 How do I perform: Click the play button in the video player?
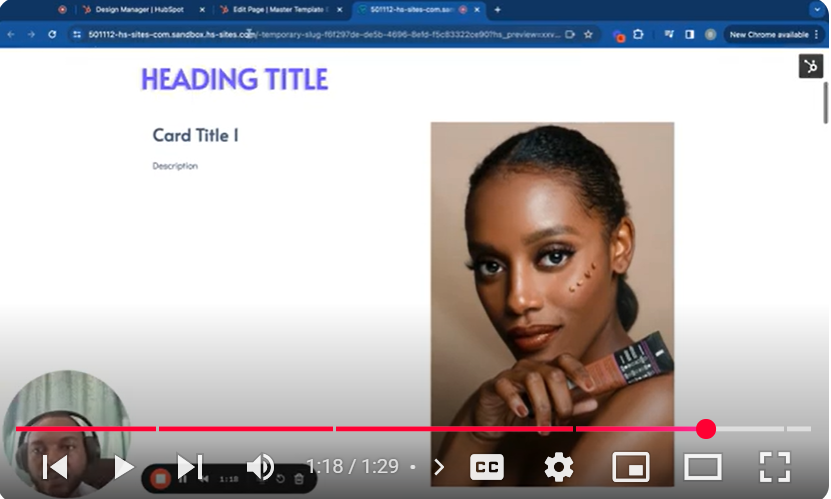coord(124,467)
